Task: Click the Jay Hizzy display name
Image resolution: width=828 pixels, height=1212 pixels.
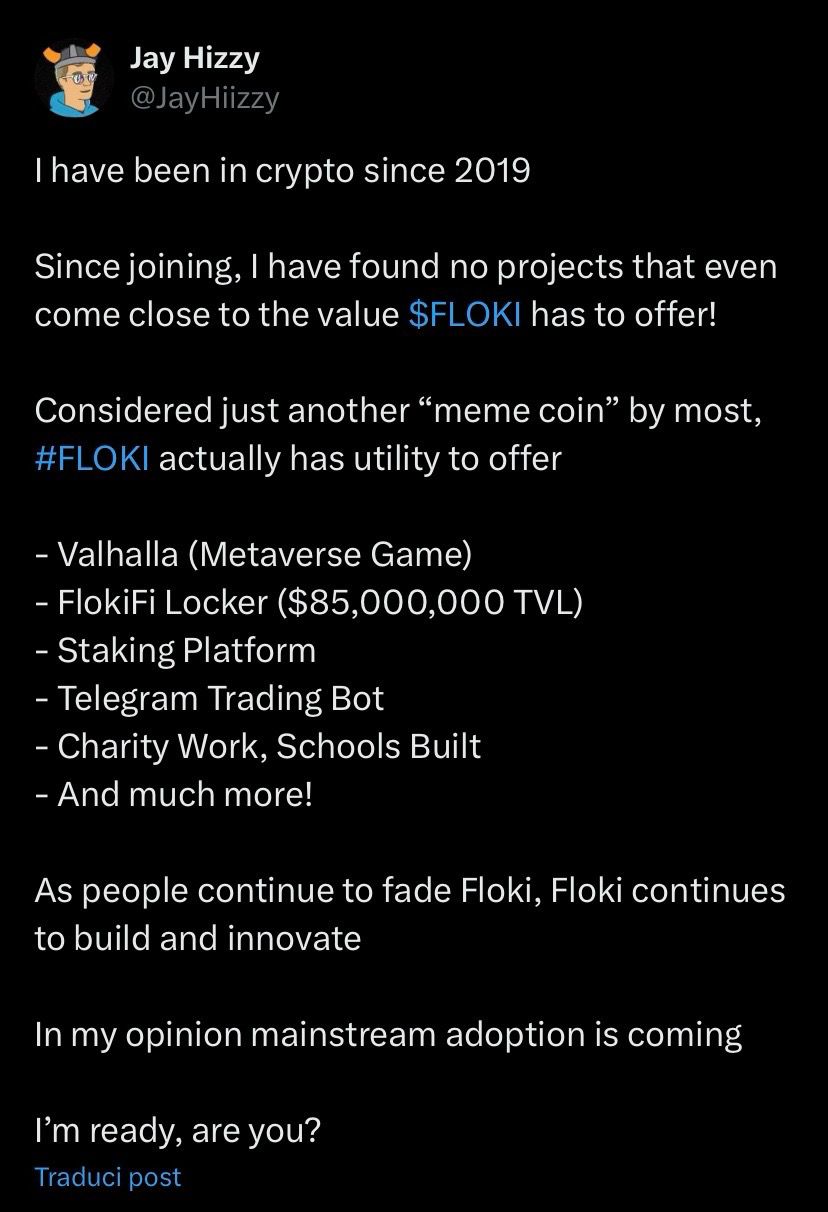Action: [x=195, y=59]
